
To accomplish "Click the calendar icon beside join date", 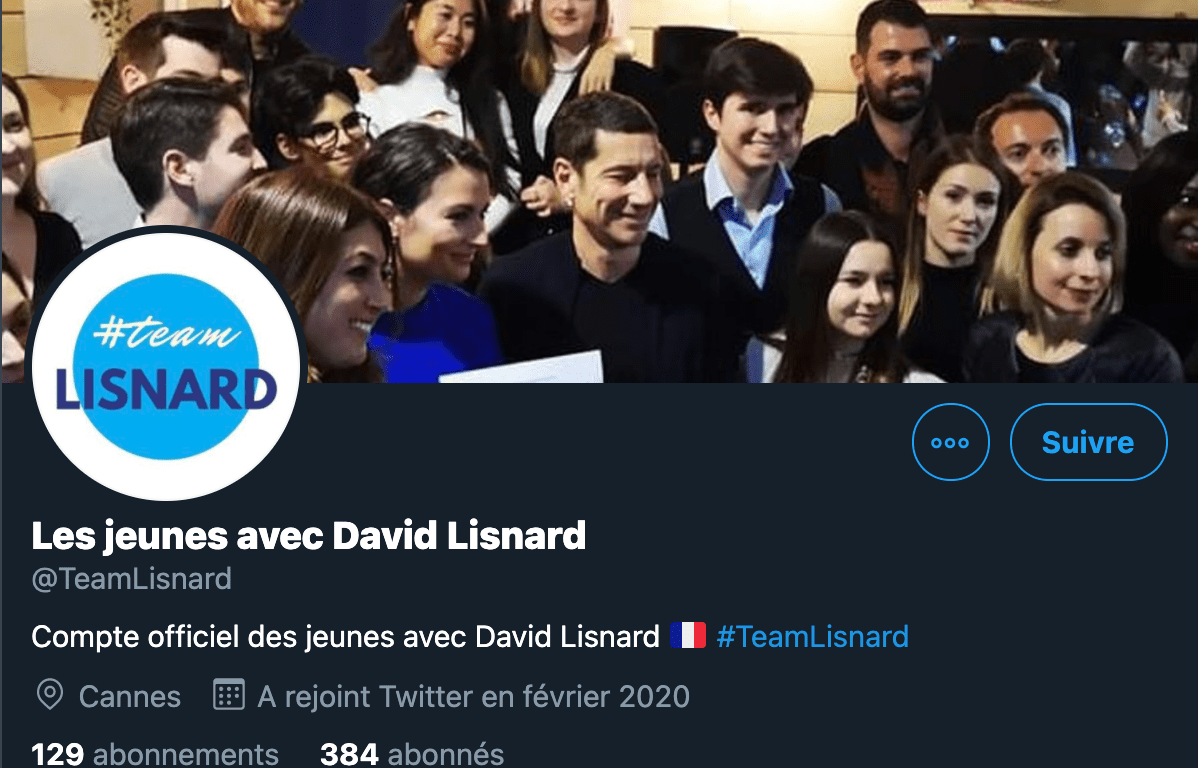I will pos(228,695).
